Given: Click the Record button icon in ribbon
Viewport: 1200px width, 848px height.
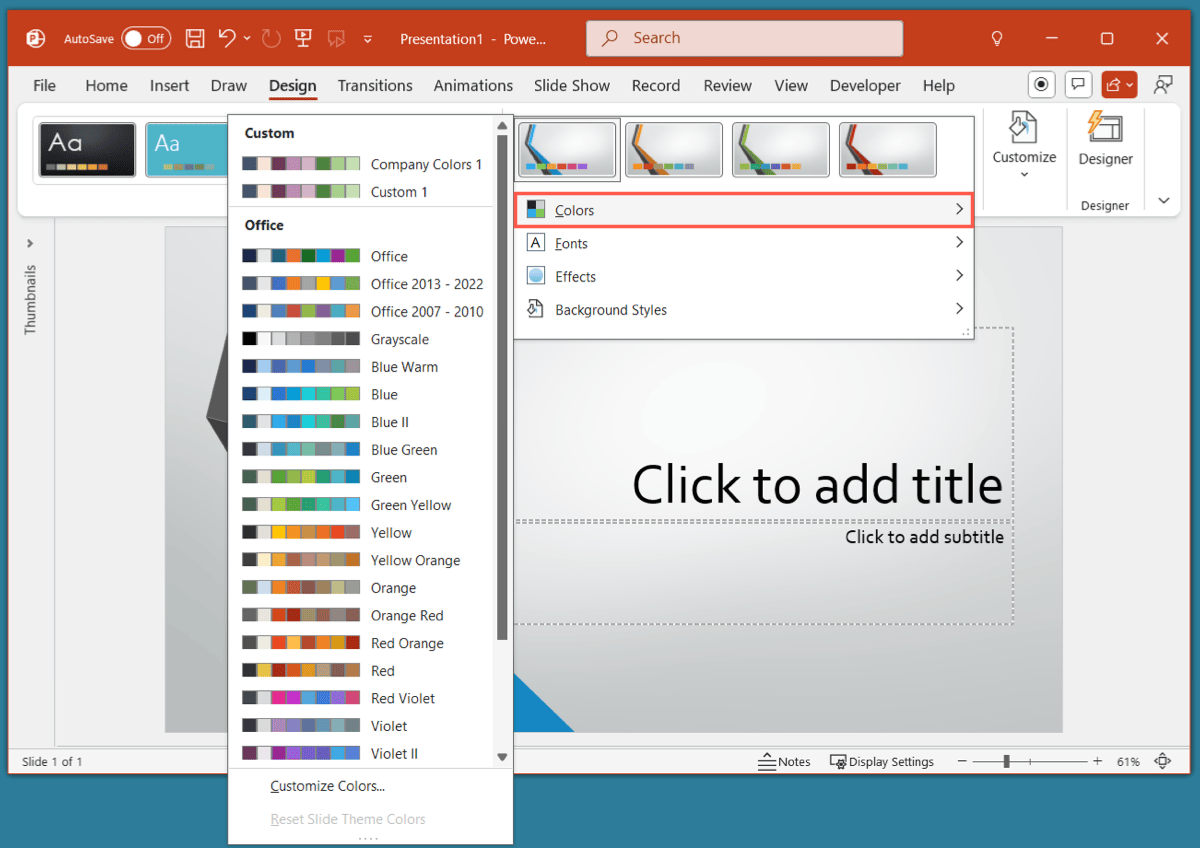Looking at the screenshot, I should [x=1043, y=85].
